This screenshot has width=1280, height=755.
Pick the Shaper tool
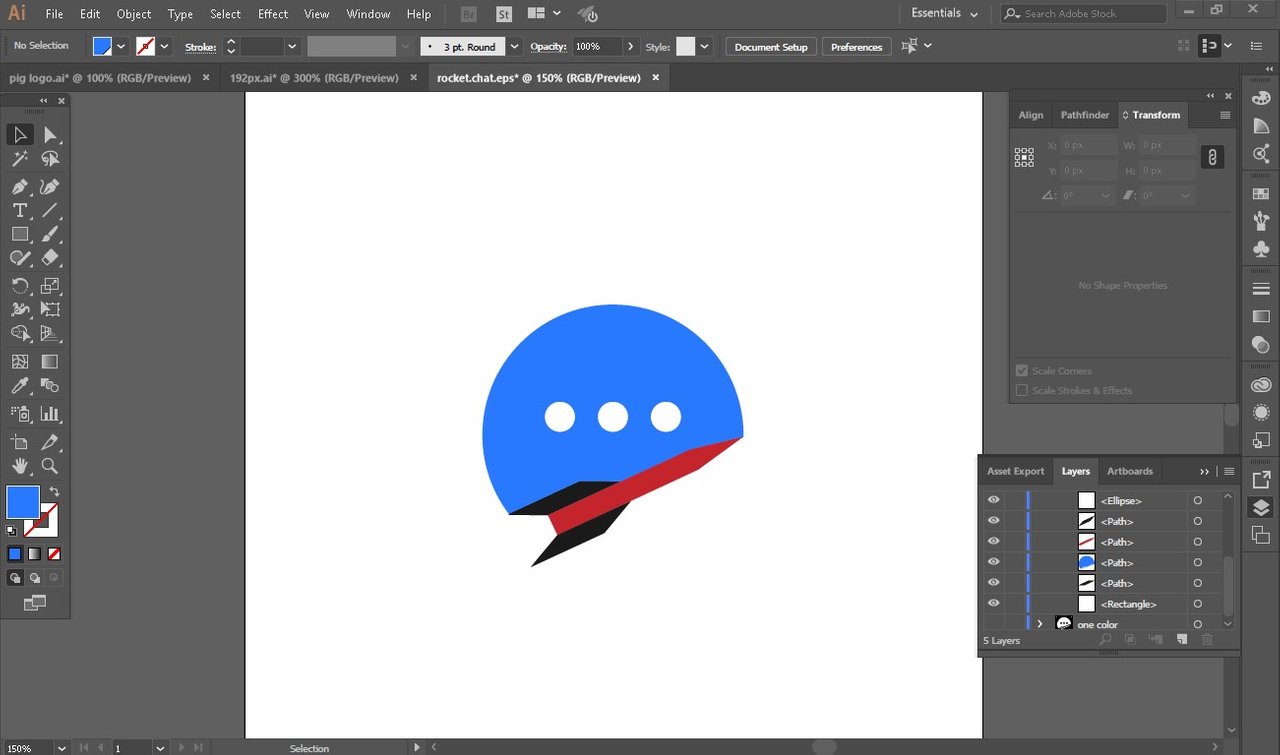click(20, 258)
